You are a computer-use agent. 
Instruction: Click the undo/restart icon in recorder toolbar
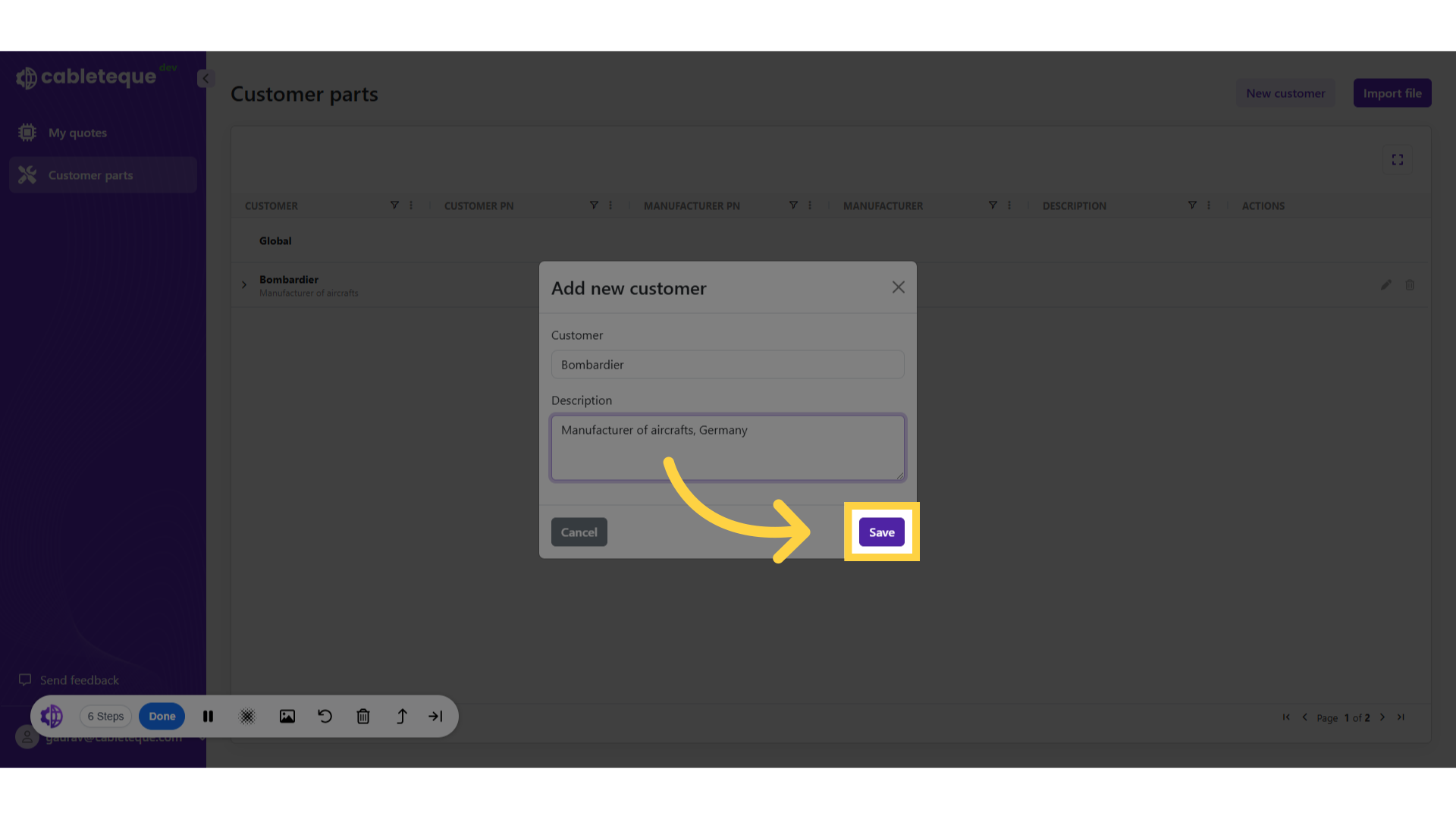325,716
